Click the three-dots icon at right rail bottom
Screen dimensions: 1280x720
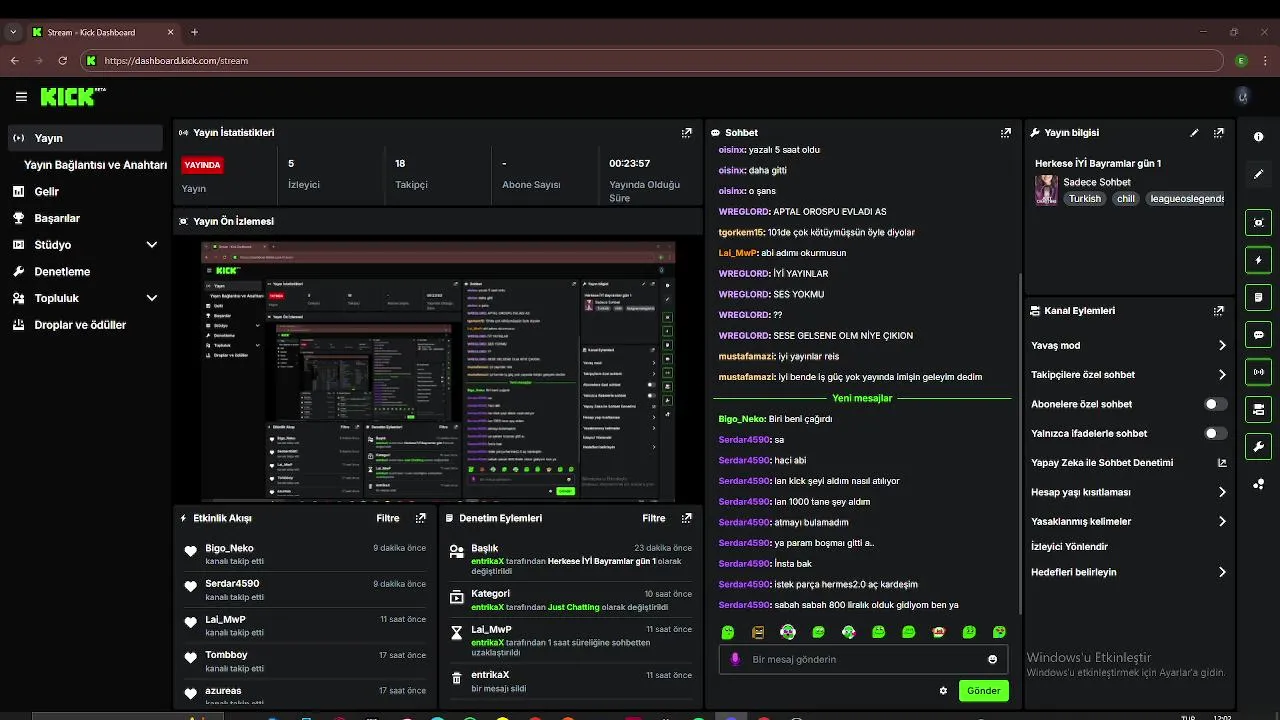click(x=1258, y=484)
